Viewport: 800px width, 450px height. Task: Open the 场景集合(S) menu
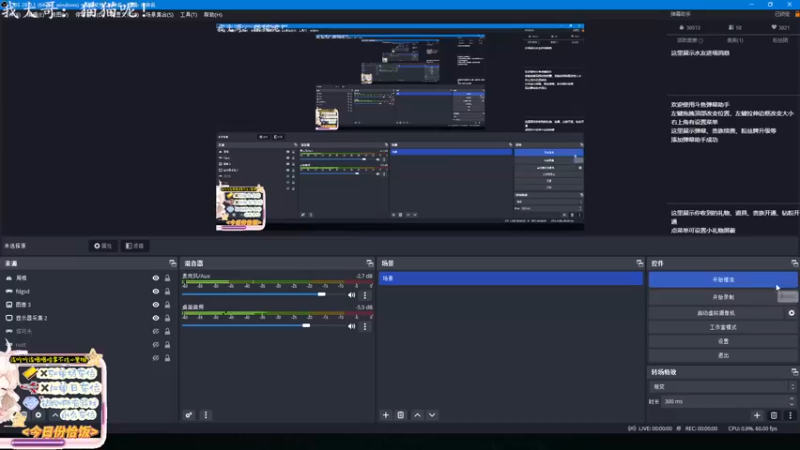(x=160, y=15)
